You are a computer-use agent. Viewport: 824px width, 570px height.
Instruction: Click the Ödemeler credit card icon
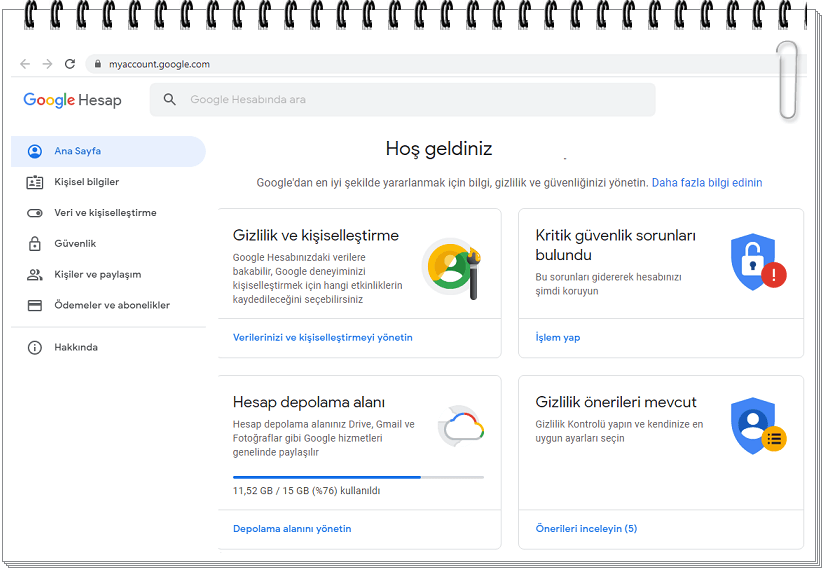(35, 305)
